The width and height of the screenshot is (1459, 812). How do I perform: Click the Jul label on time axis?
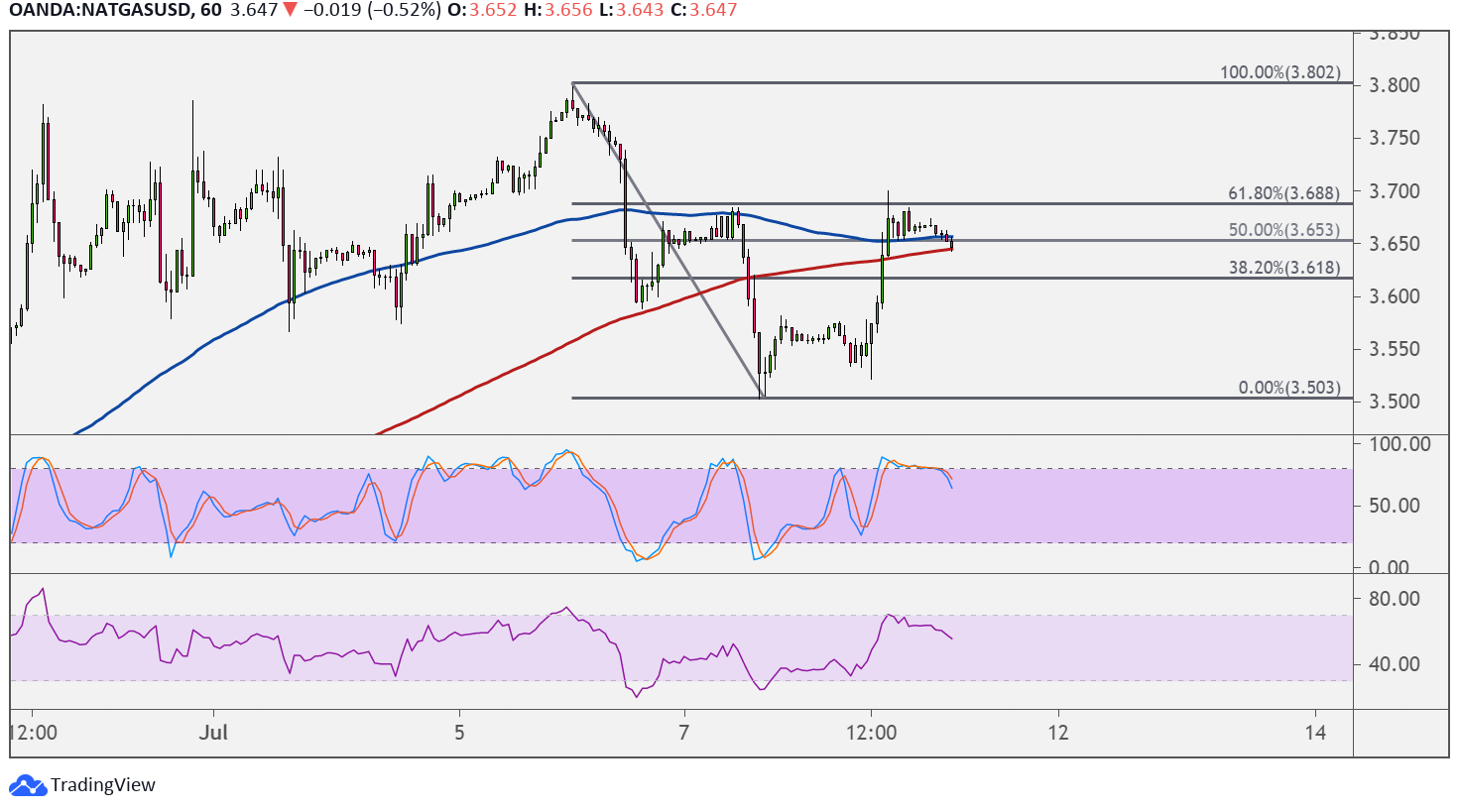click(x=213, y=733)
